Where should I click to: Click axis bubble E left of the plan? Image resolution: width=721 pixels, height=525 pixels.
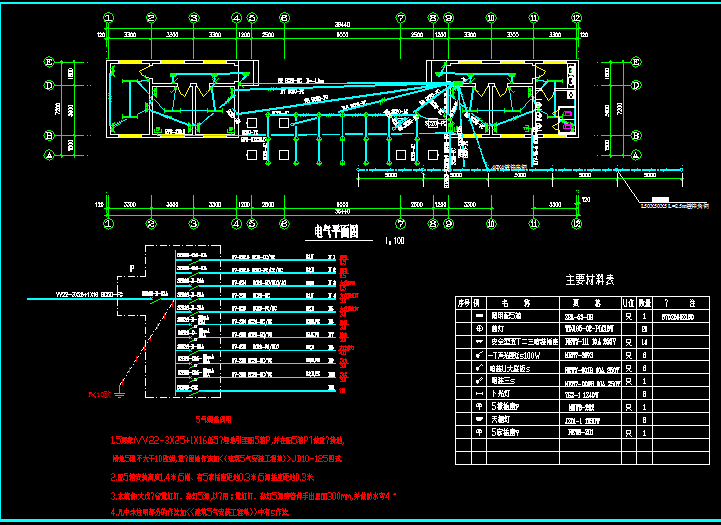point(49,62)
